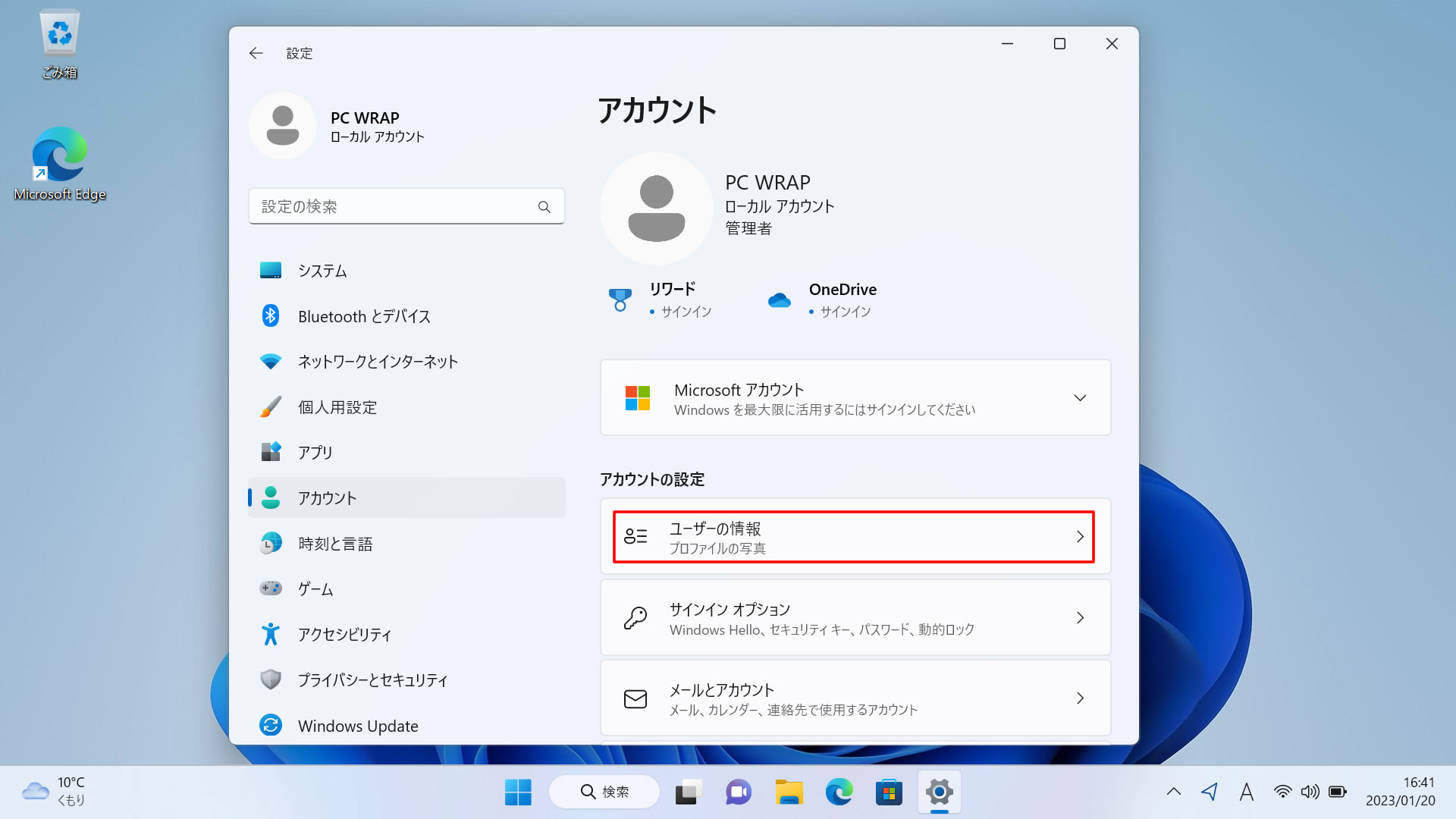1456x819 pixels.
Task: Select Microsoft Edge desktop shortcut
Action: [59, 164]
